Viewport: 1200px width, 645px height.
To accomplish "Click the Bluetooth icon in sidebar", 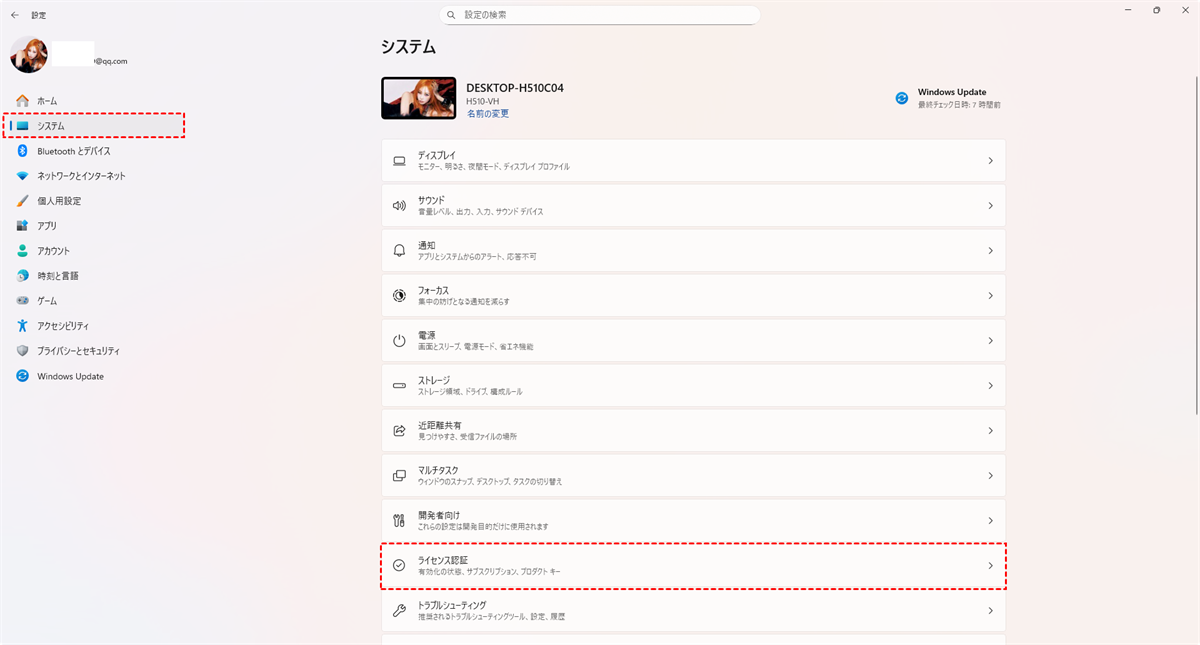I will (22, 151).
